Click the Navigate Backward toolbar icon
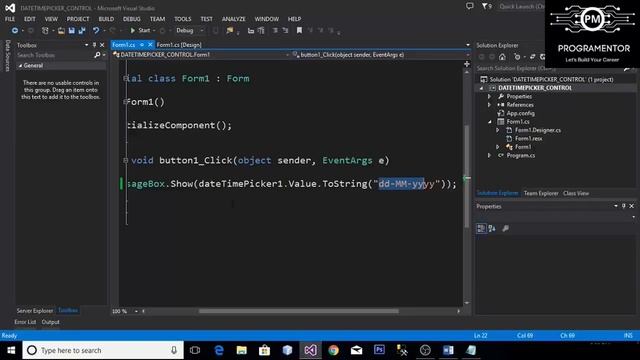This screenshot has height=360, width=640. coord(15,31)
